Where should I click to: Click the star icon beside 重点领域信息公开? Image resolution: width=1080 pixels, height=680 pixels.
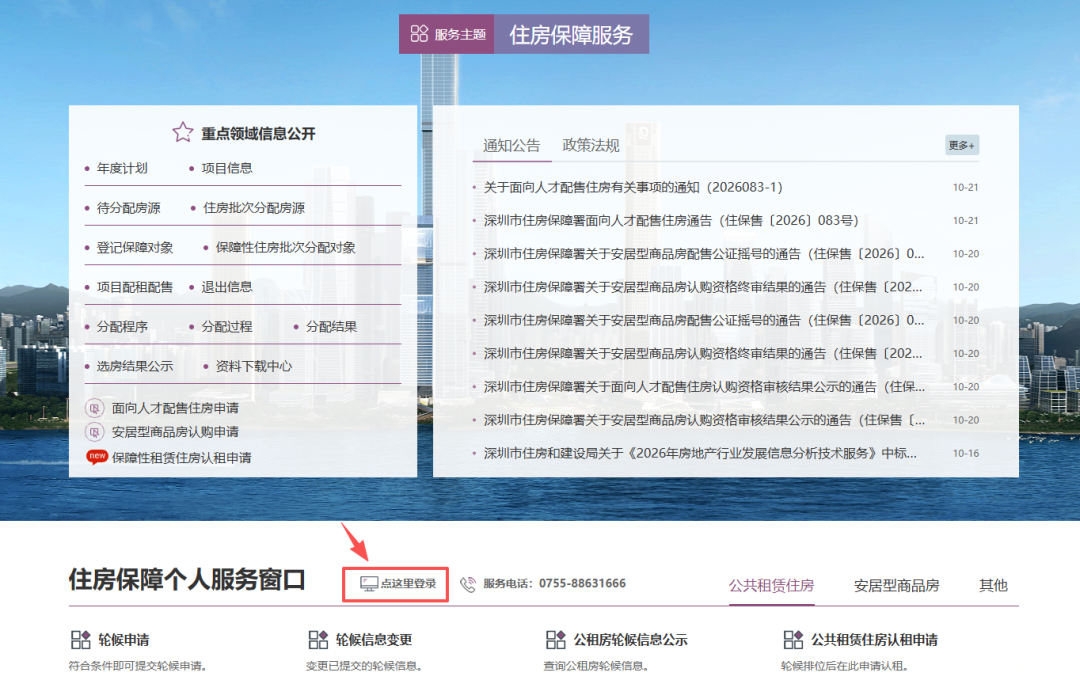(183, 132)
